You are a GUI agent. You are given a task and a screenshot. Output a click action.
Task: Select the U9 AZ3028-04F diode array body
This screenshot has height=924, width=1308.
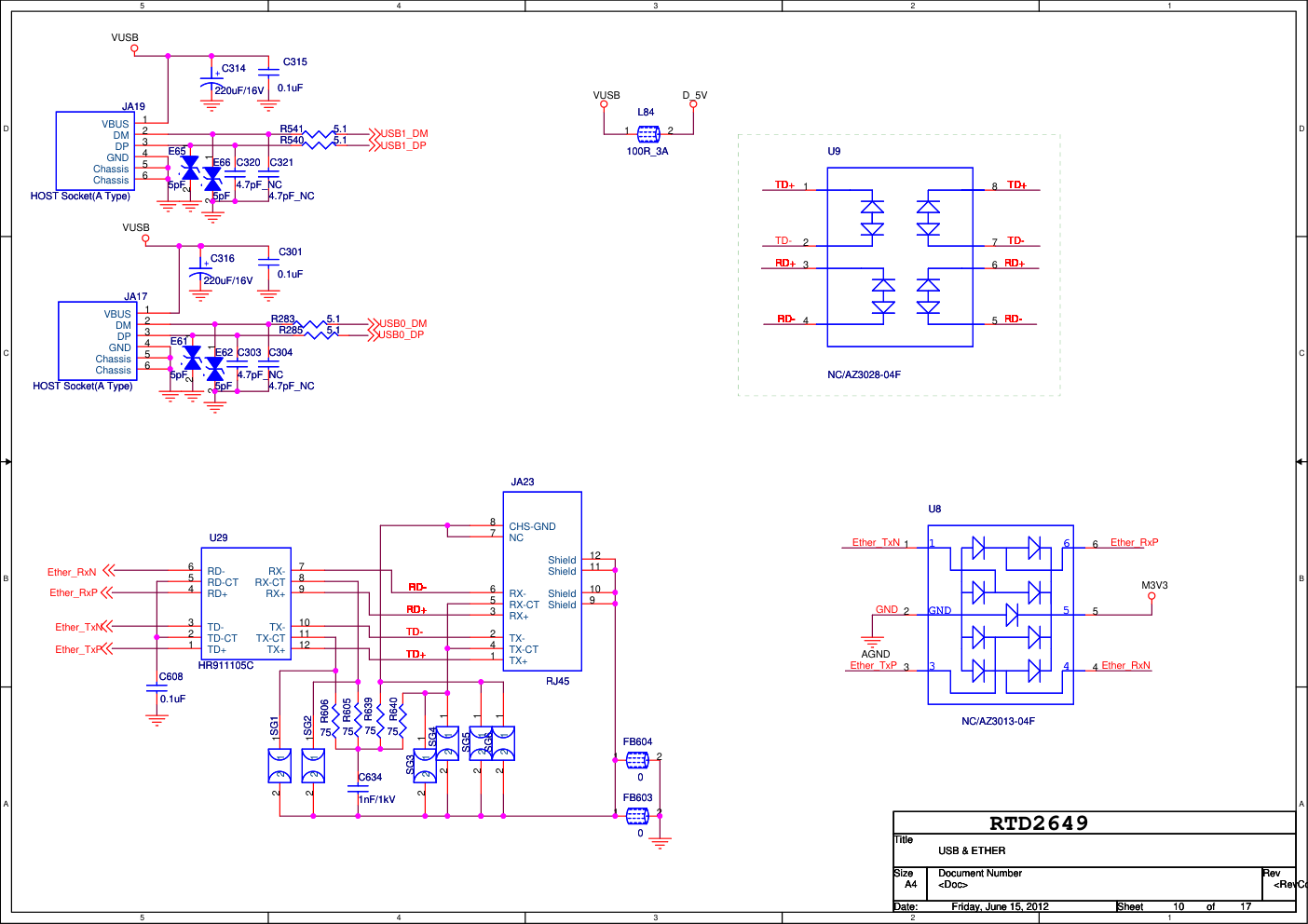[900, 257]
